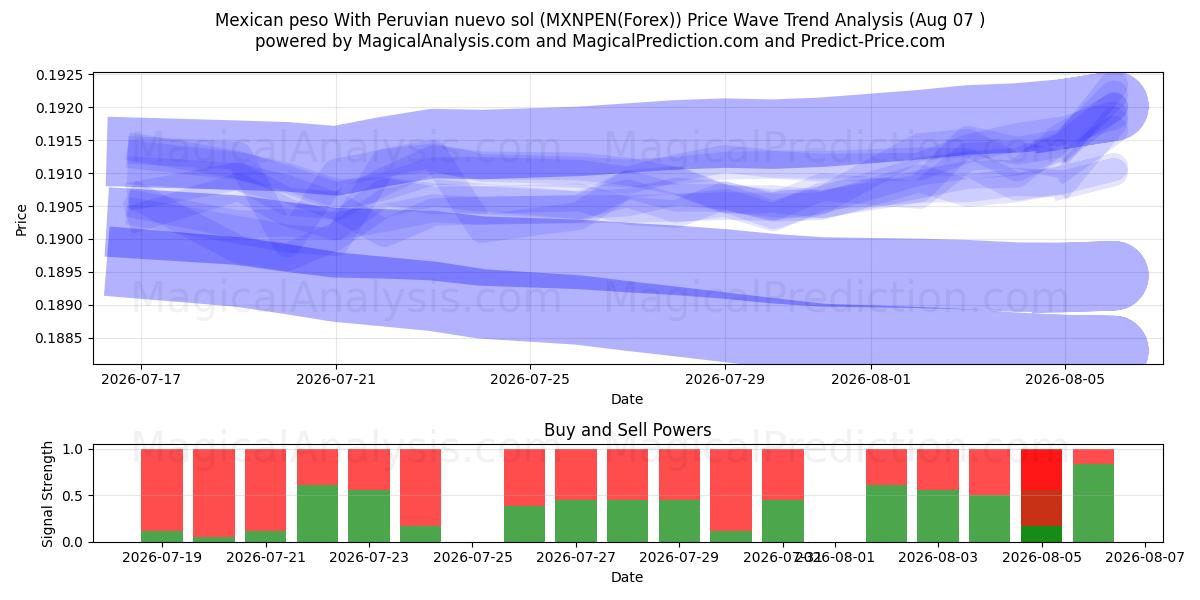Click the red sell bar above 2026-07-19
1200x600 pixels.
click(162, 490)
